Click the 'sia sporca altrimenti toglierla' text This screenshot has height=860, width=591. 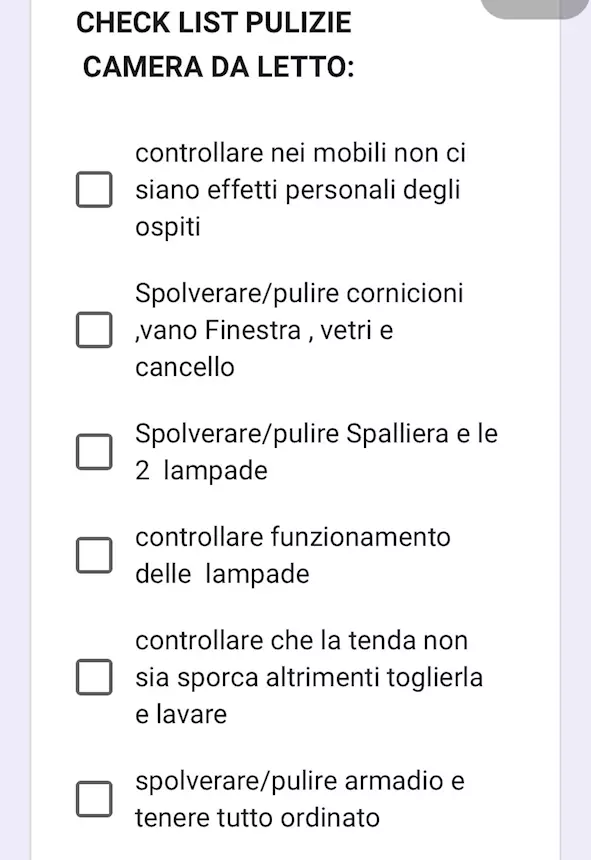pyautogui.click(x=309, y=677)
